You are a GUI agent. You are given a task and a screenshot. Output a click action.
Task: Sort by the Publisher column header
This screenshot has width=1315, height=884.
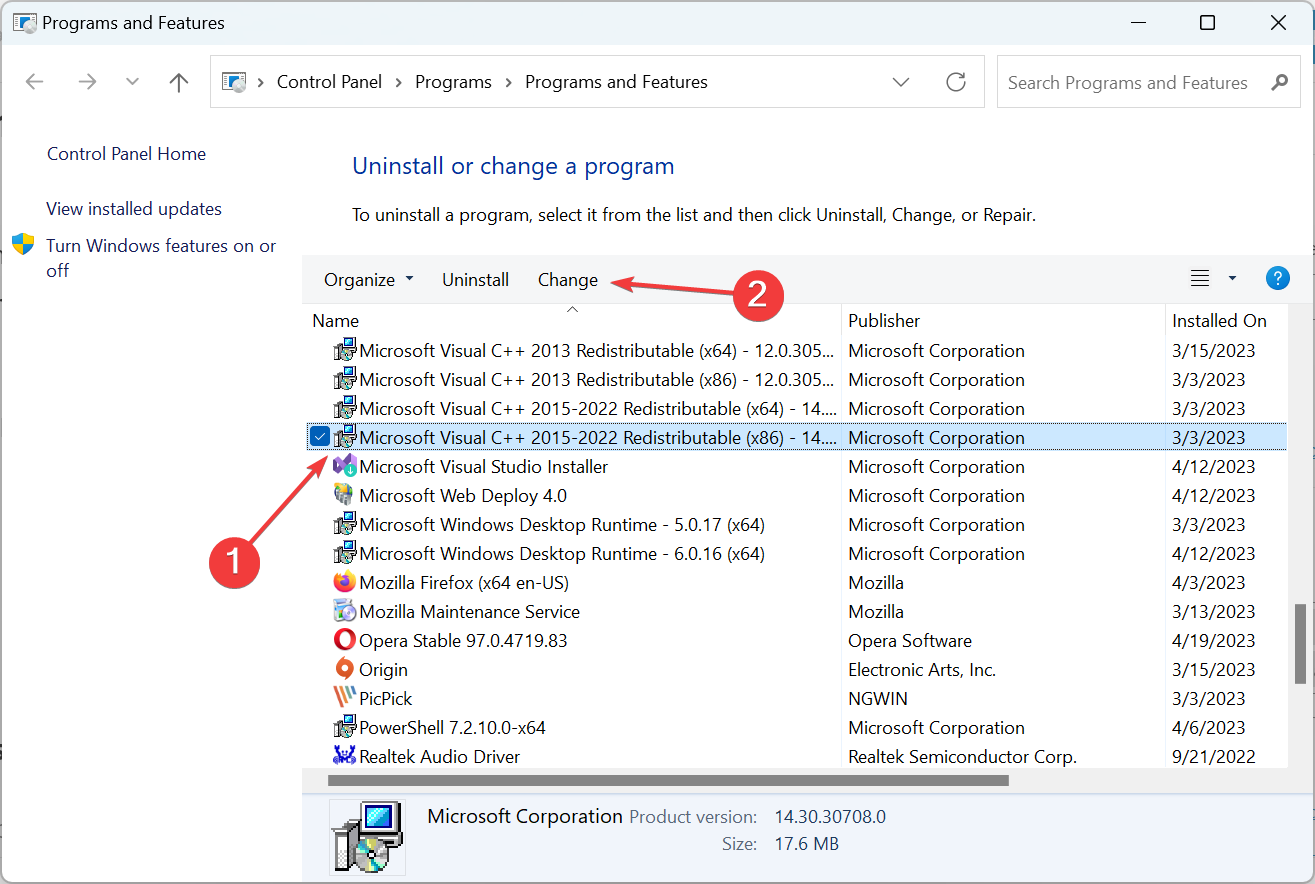[884, 321]
